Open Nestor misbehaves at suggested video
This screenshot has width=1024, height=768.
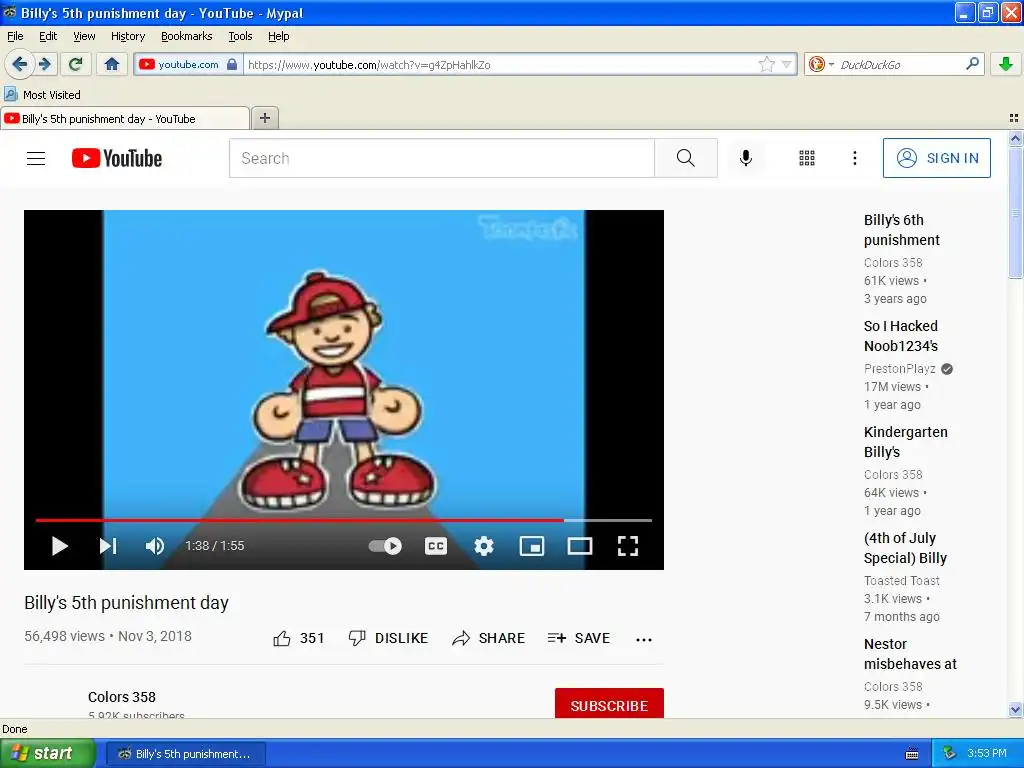click(x=910, y=654)
